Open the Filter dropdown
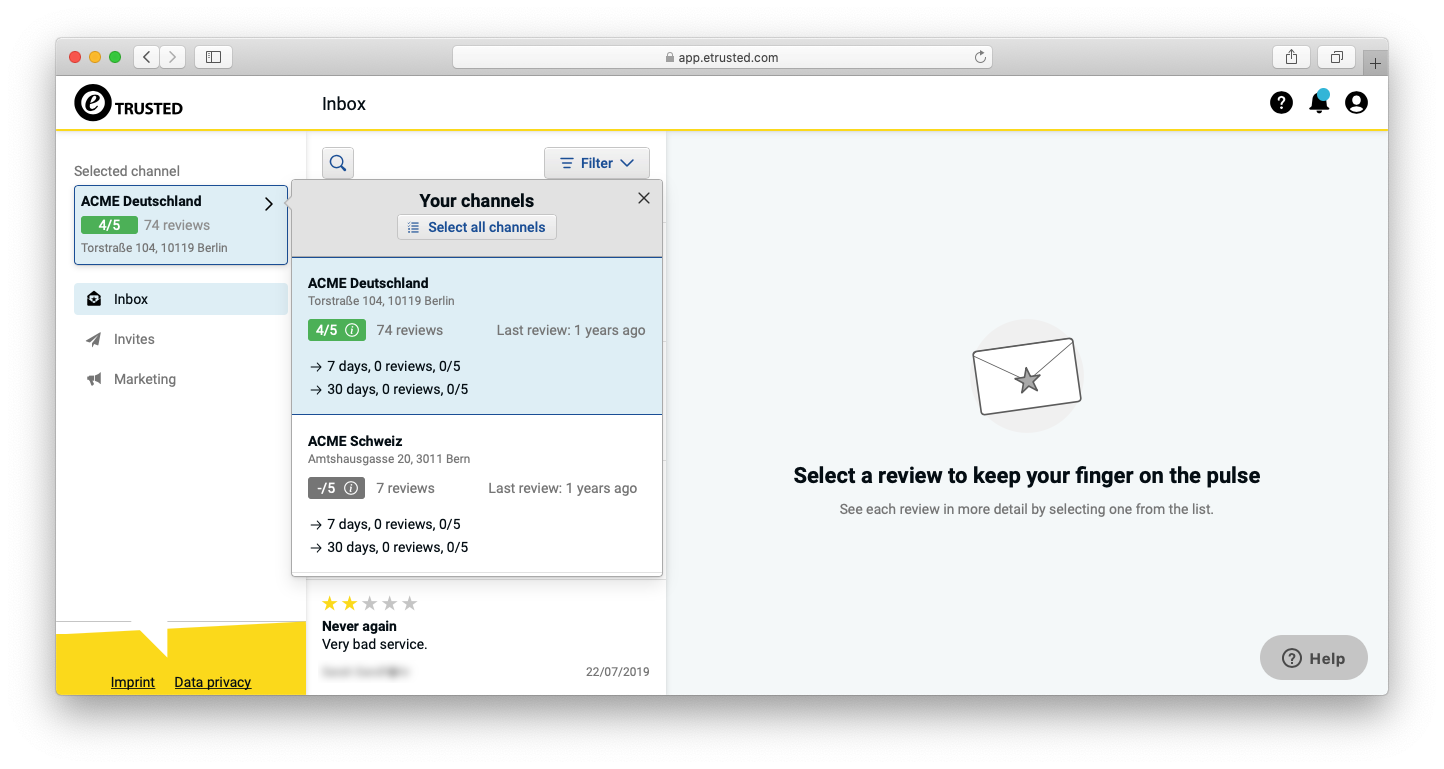The width and height of the screenshot is (1444, 769). pos(597,163)
